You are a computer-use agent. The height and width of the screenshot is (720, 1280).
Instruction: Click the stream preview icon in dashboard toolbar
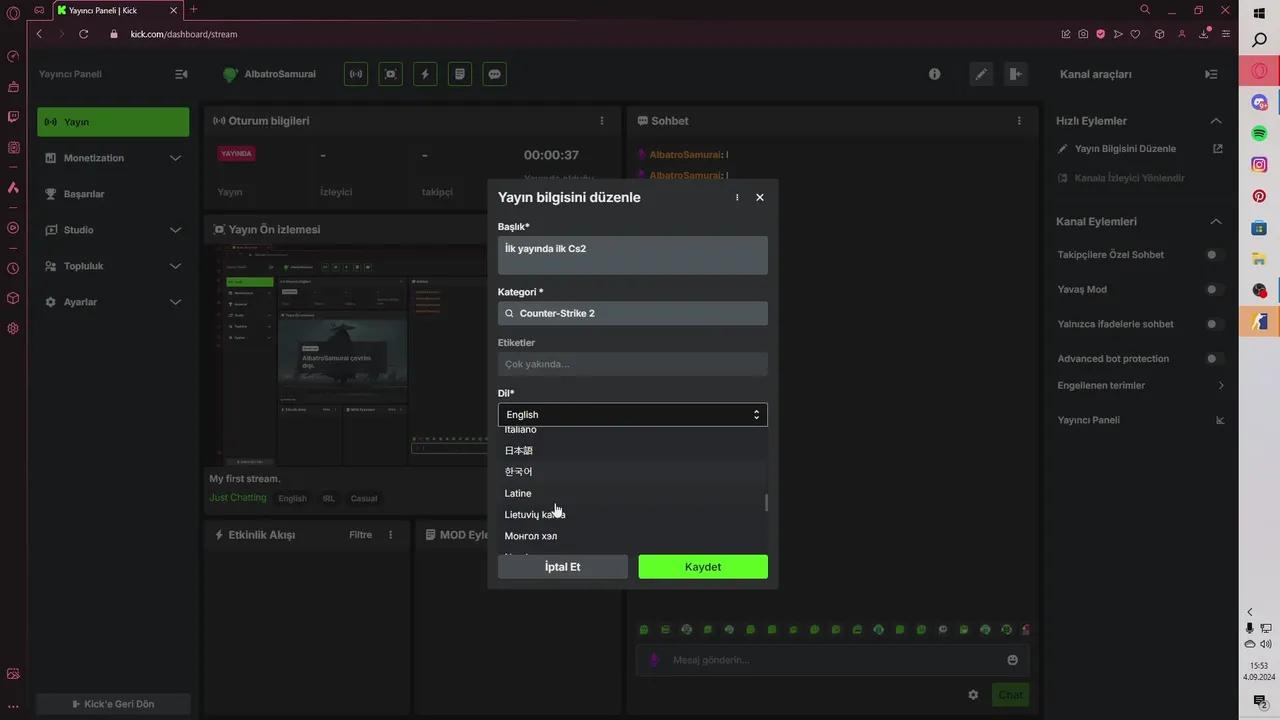coord(391,74)
